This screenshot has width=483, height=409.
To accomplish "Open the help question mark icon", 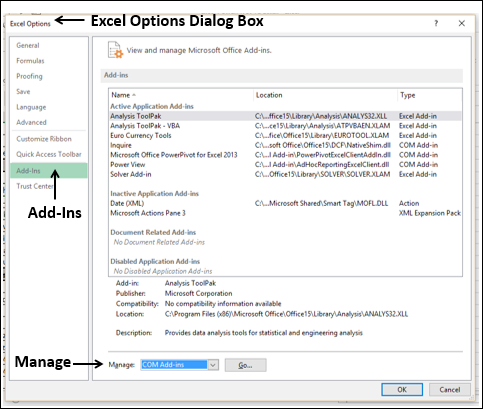I will (x=436, y=23).
